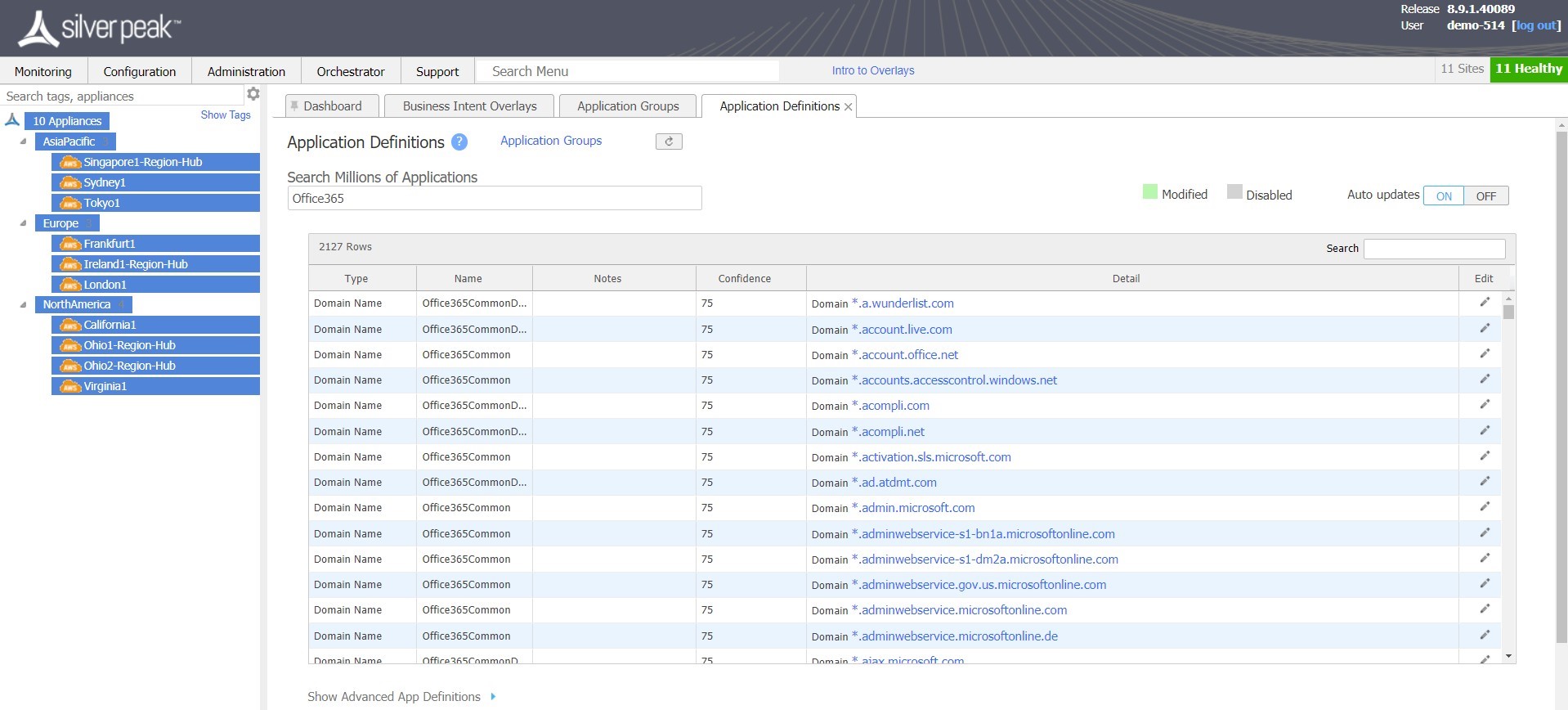Screen dimensions: 1568x710
Task: Click the Show Tags link
Action: [226, 115]
